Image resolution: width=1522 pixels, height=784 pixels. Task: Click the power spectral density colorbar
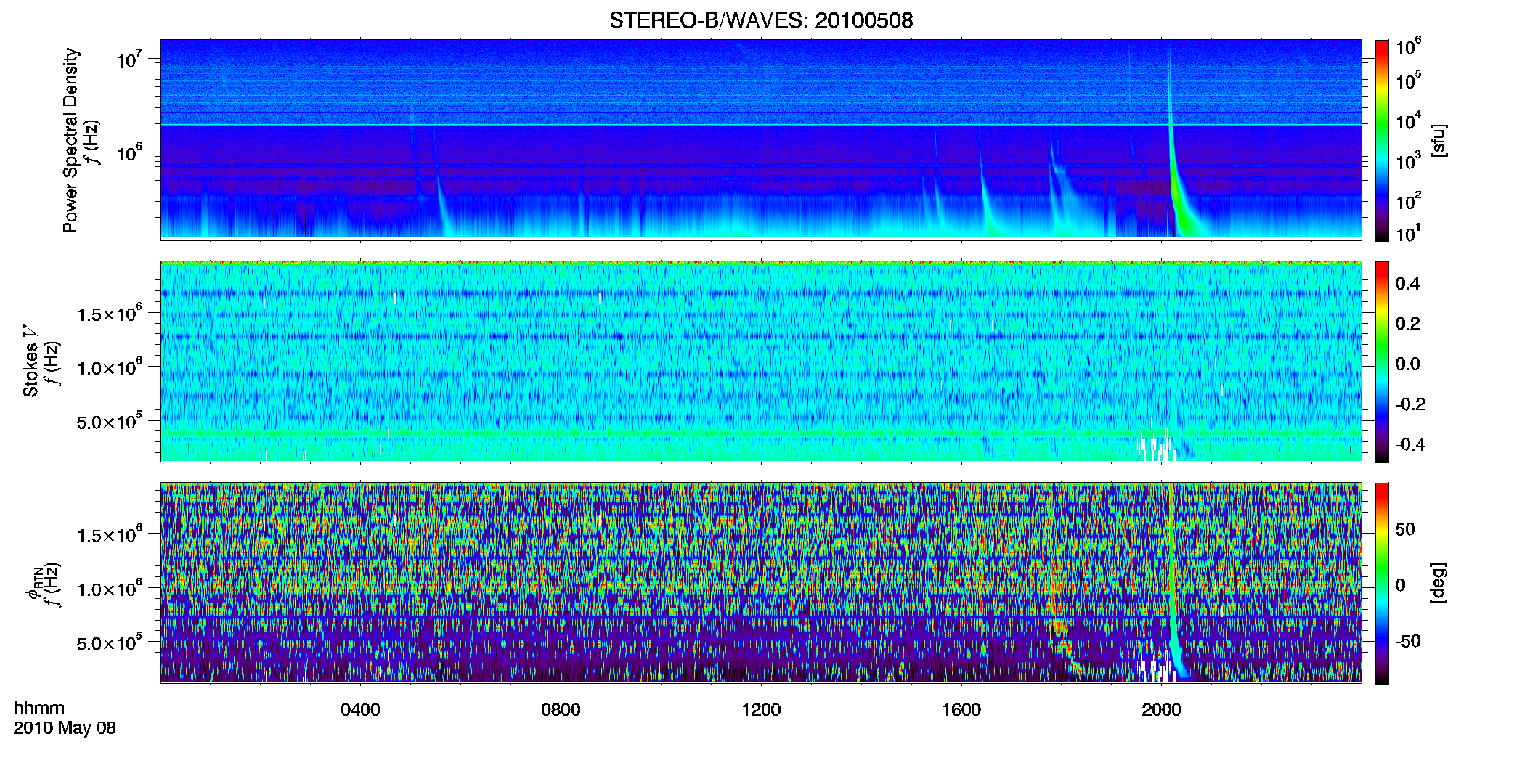(1382, 140)
